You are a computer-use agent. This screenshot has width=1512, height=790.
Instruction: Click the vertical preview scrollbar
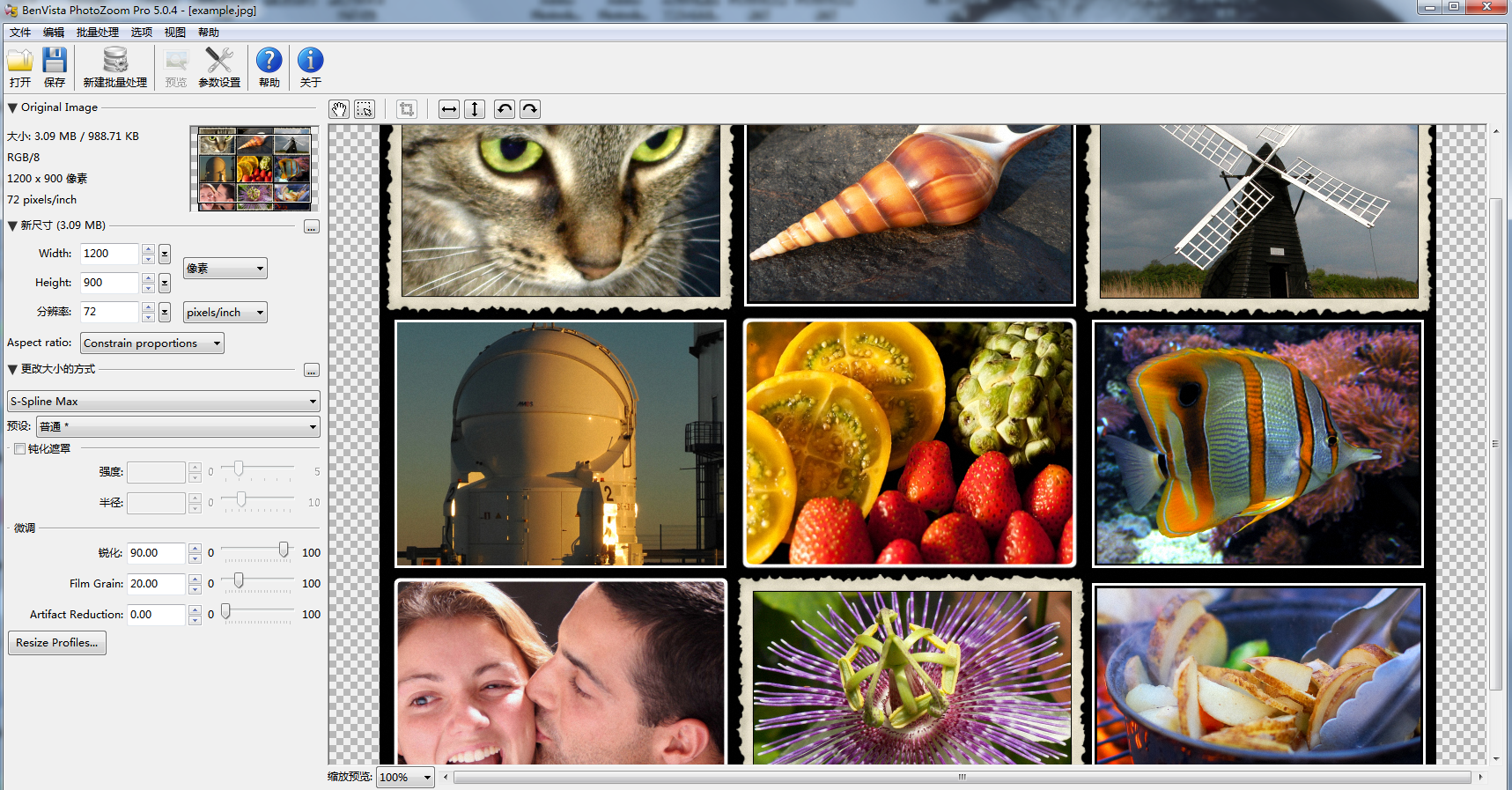[1495, 445]
